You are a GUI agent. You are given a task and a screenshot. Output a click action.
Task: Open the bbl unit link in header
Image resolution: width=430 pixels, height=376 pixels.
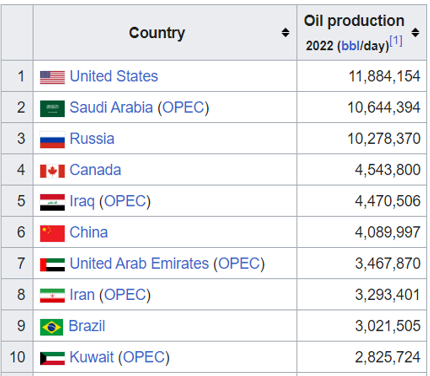point(351,46)
